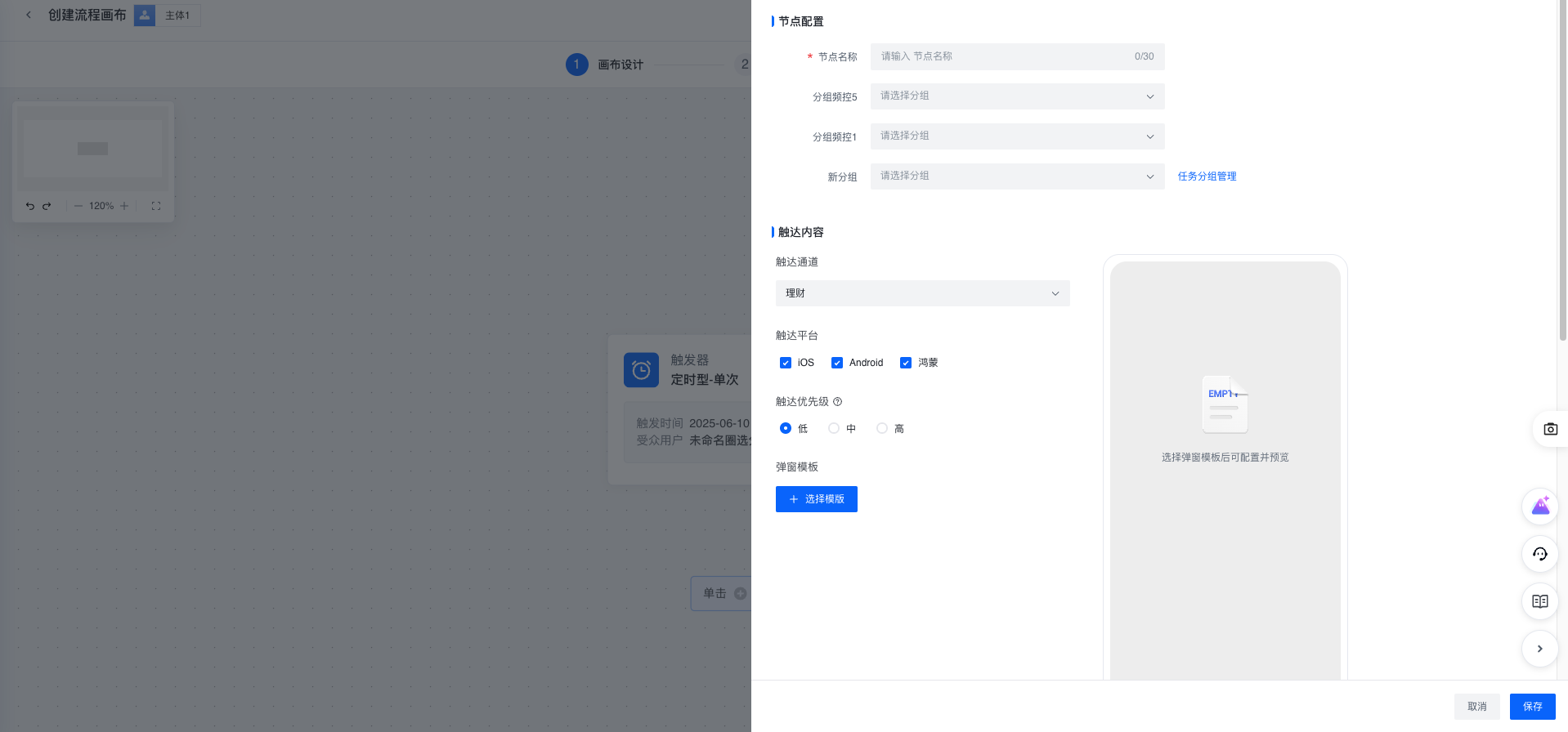
Task: Open the 分组频控5 group dropdown
Action: [1017, 96]
